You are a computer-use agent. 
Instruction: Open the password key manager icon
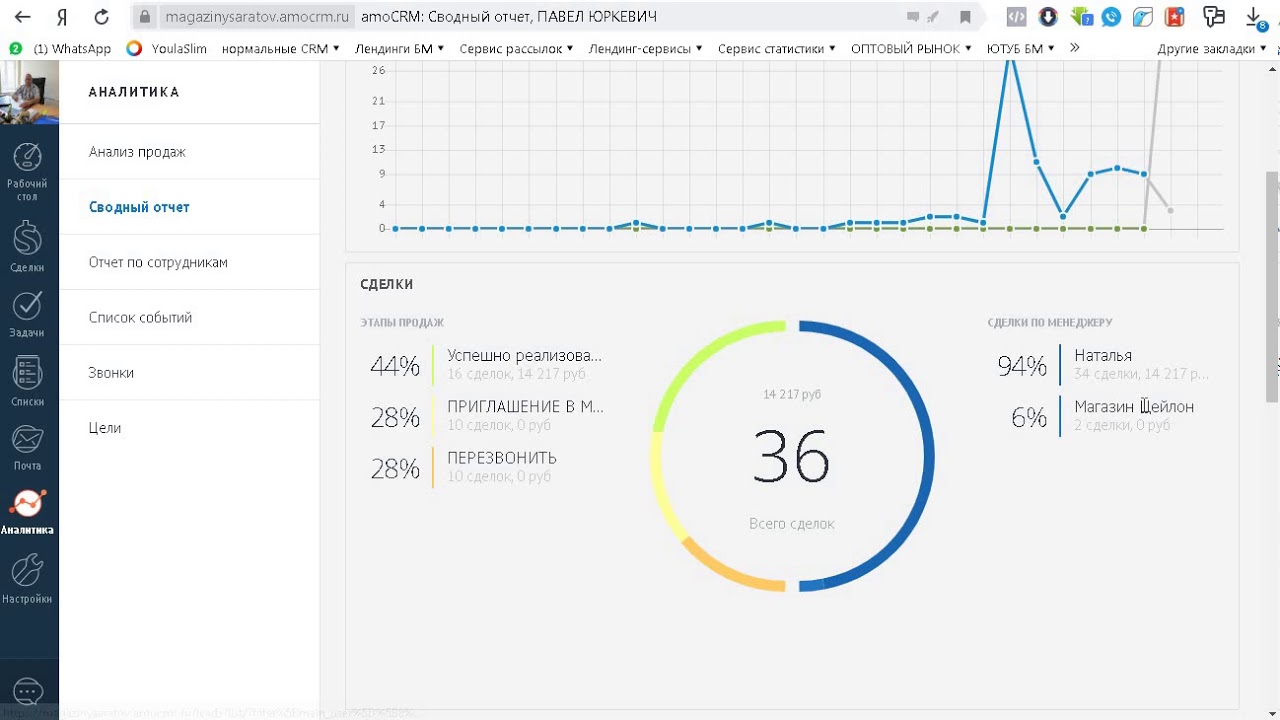[1214, 17]
